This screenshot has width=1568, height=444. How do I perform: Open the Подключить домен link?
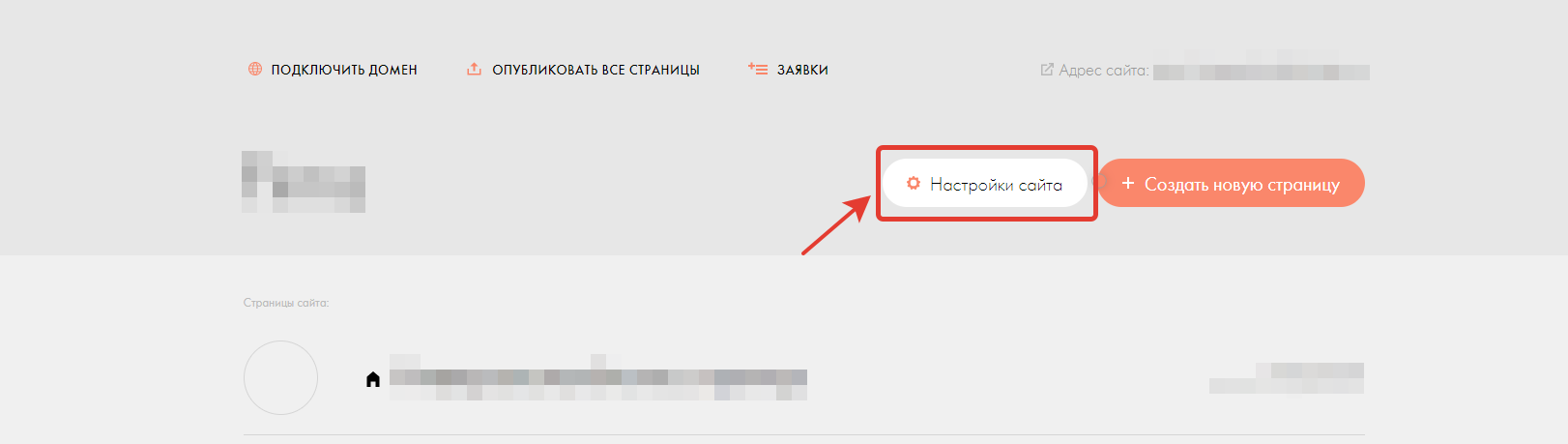point(344,70)
